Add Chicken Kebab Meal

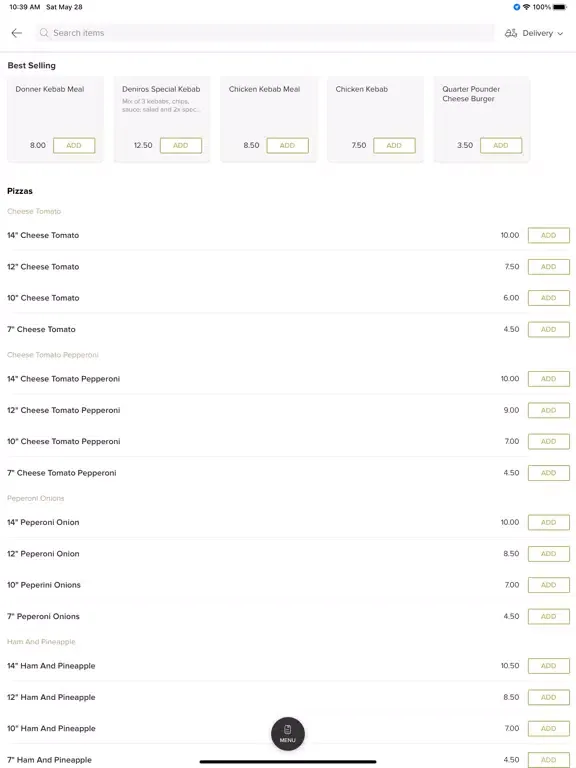point(288,145)
